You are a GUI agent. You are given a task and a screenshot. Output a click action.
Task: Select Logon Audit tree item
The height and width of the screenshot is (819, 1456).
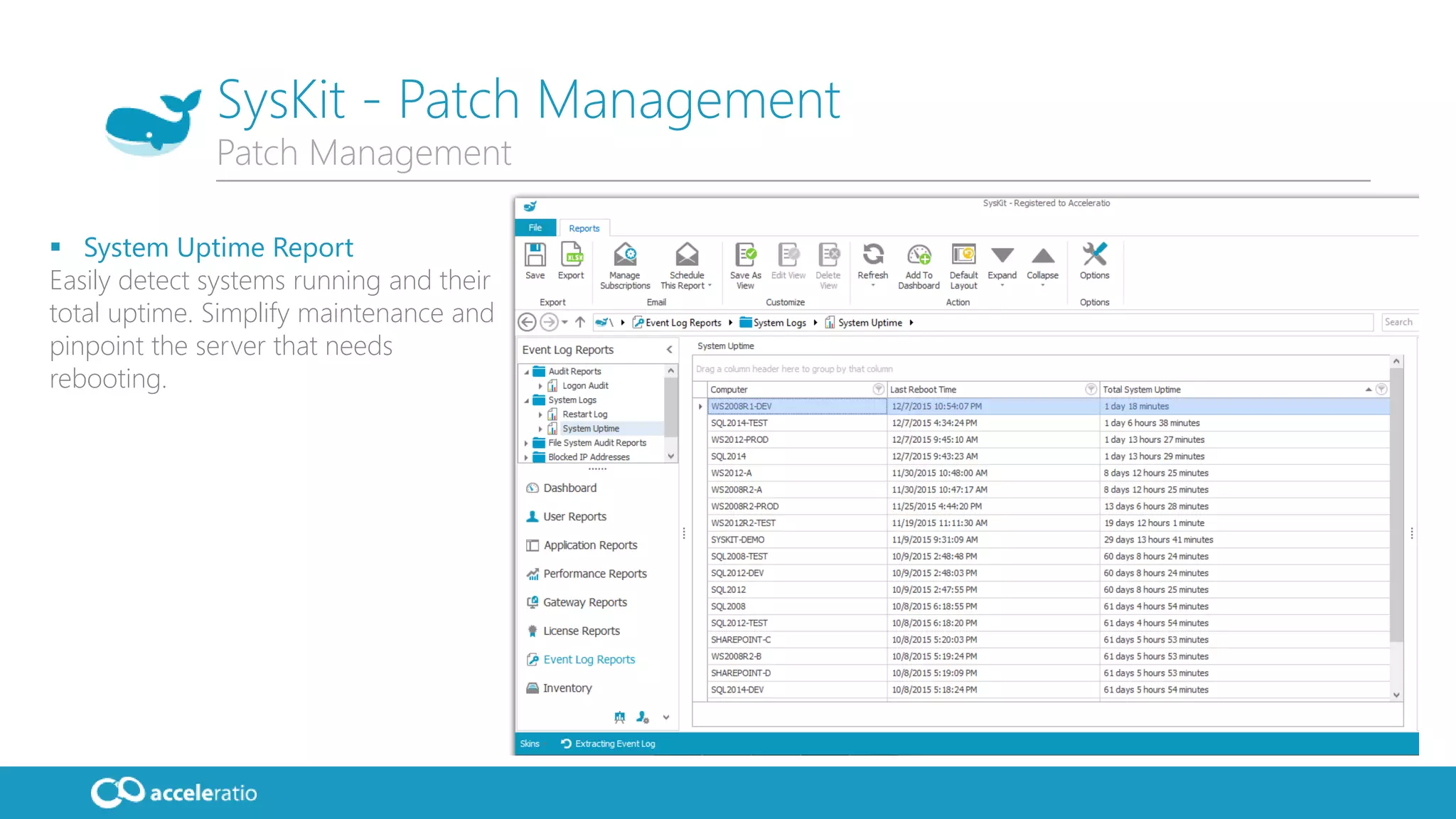[x=585, y=386]
